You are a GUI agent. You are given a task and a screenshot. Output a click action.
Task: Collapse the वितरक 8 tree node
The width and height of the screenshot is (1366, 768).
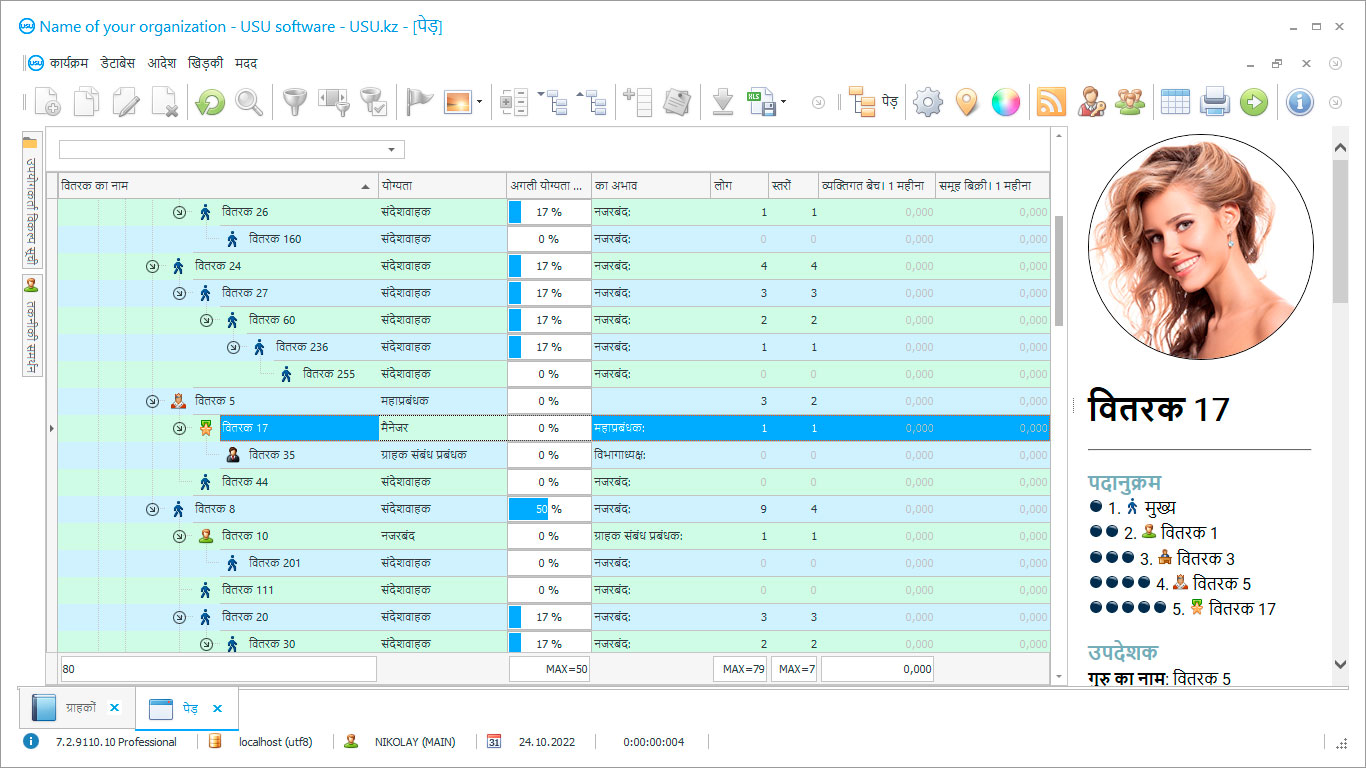(152, 509)
